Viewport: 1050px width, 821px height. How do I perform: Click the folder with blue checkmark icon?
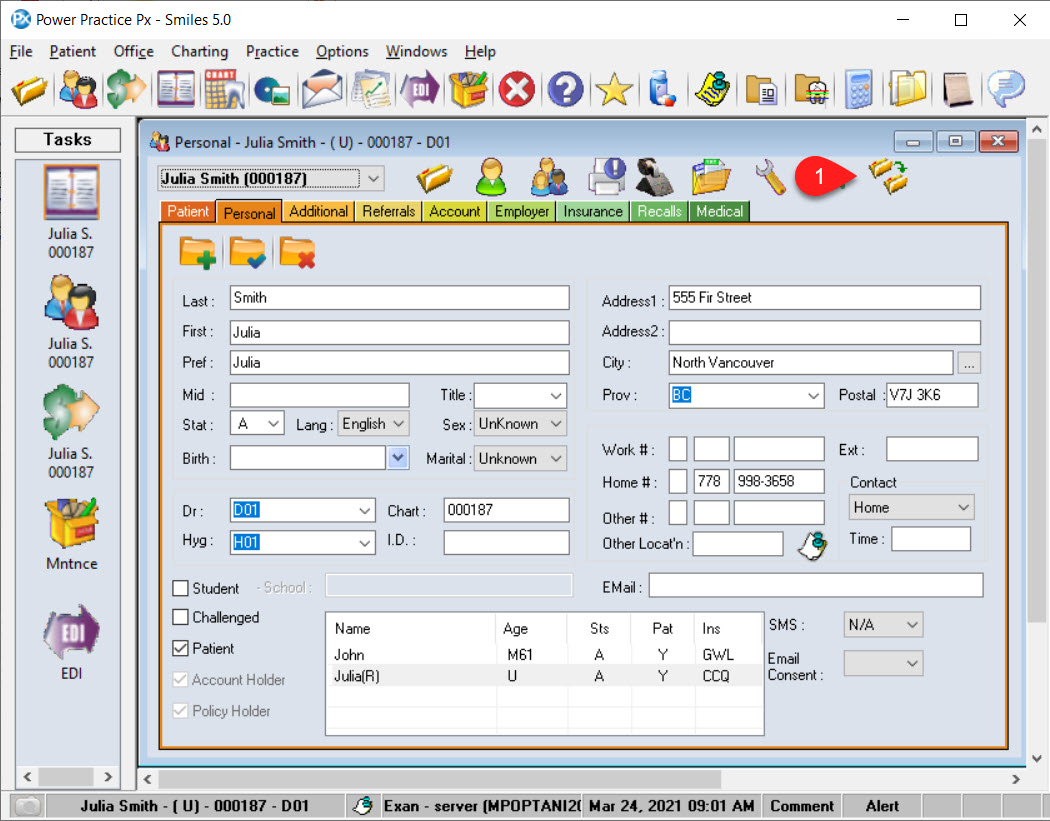248,253
